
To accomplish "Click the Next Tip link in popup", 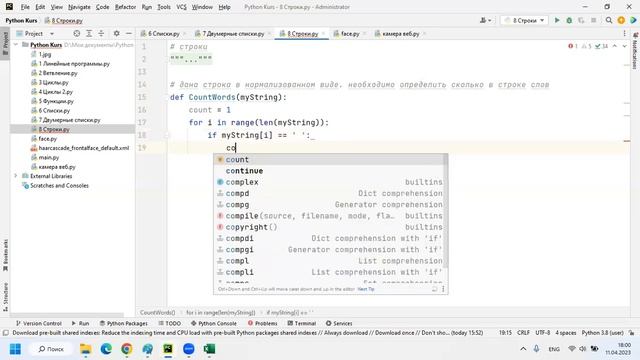I will 366,289.
